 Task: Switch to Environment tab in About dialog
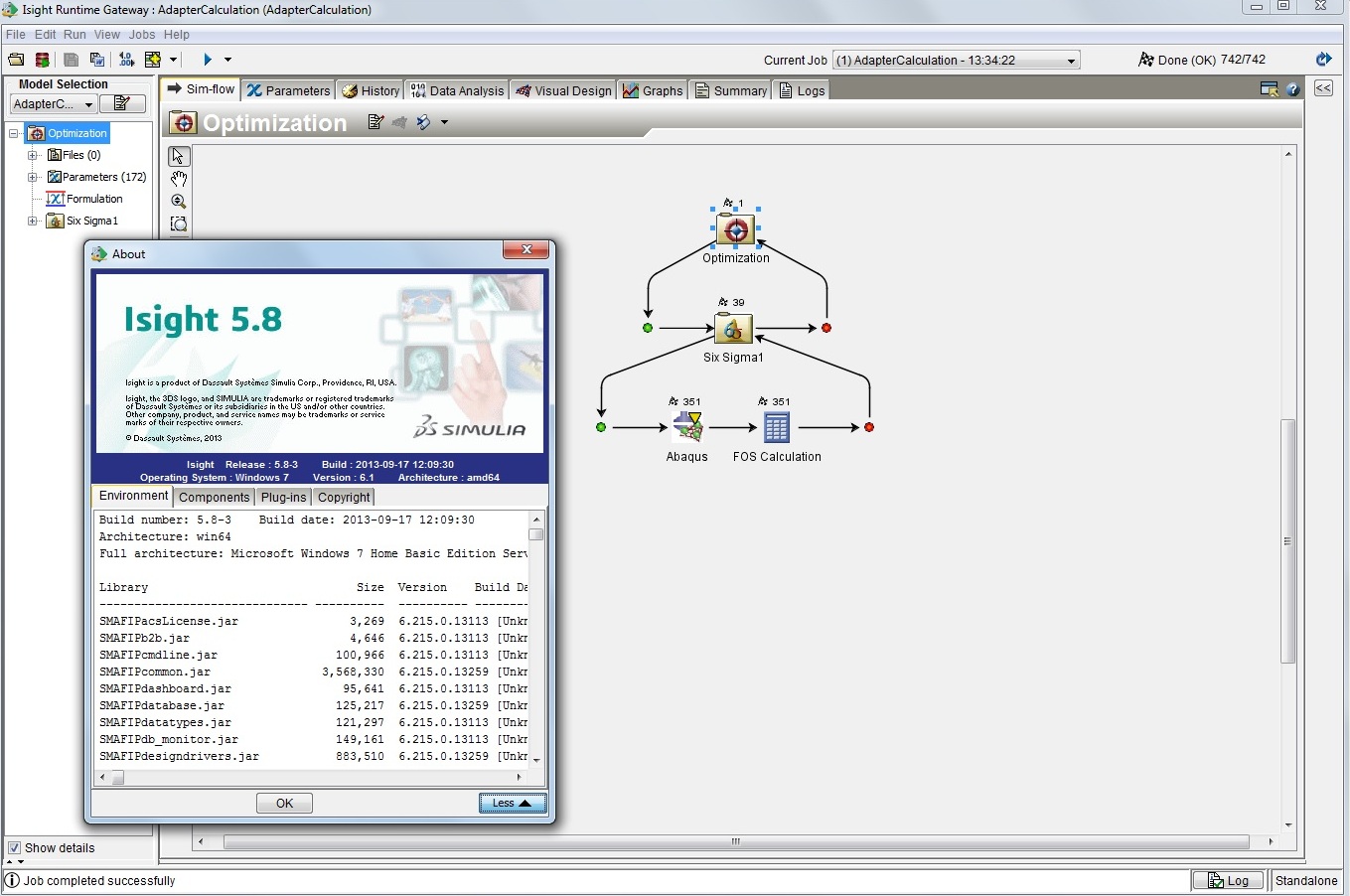coord(133,496)
